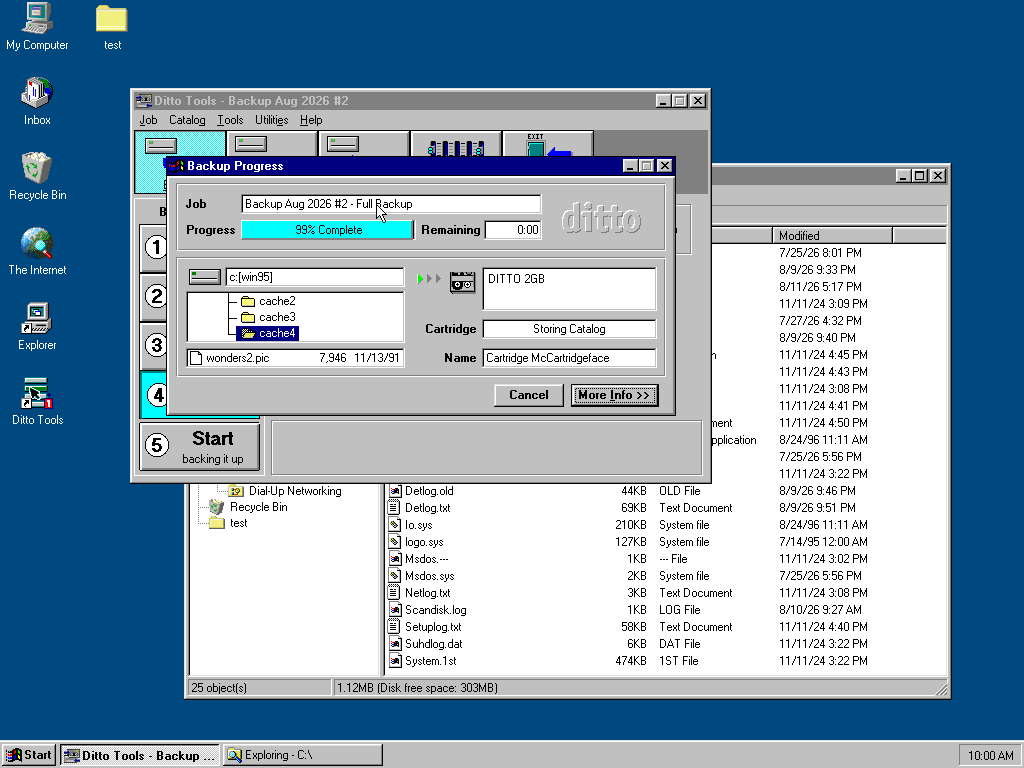
Task: Open the desktop Recycle Bin icon
Action: pos(37,176)
